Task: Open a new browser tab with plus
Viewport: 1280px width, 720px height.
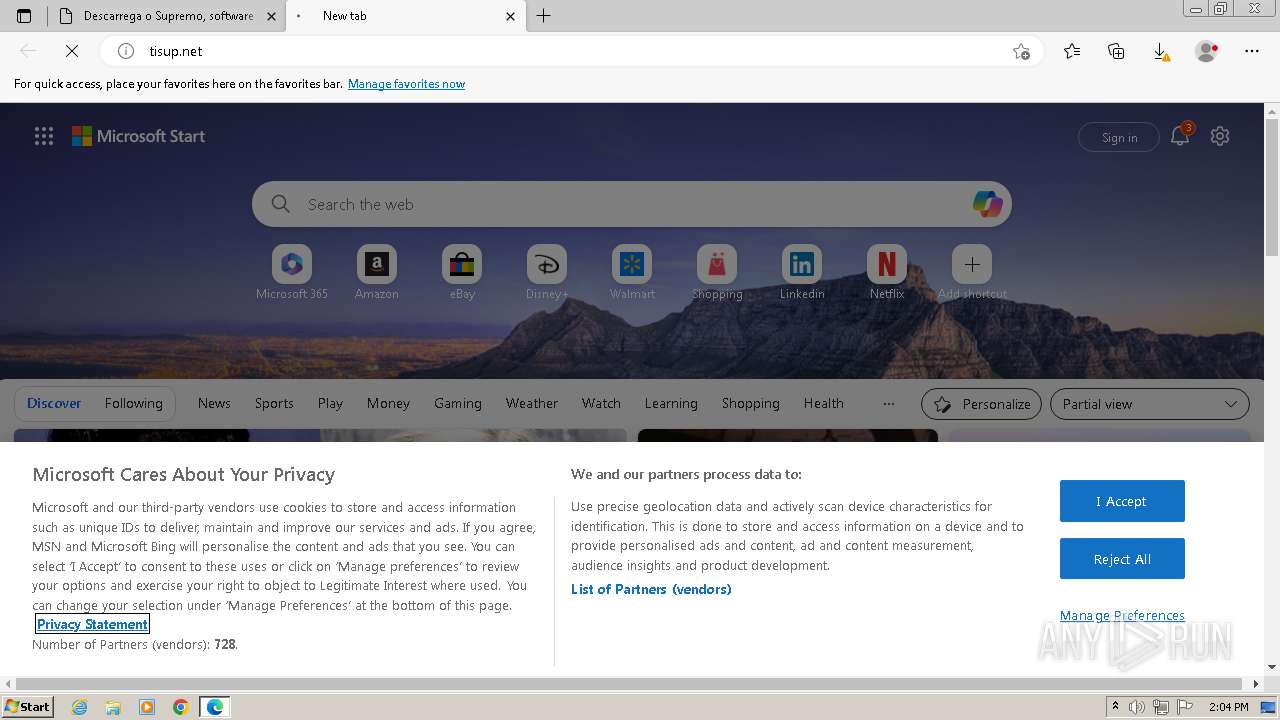Action: pos(544,16)
